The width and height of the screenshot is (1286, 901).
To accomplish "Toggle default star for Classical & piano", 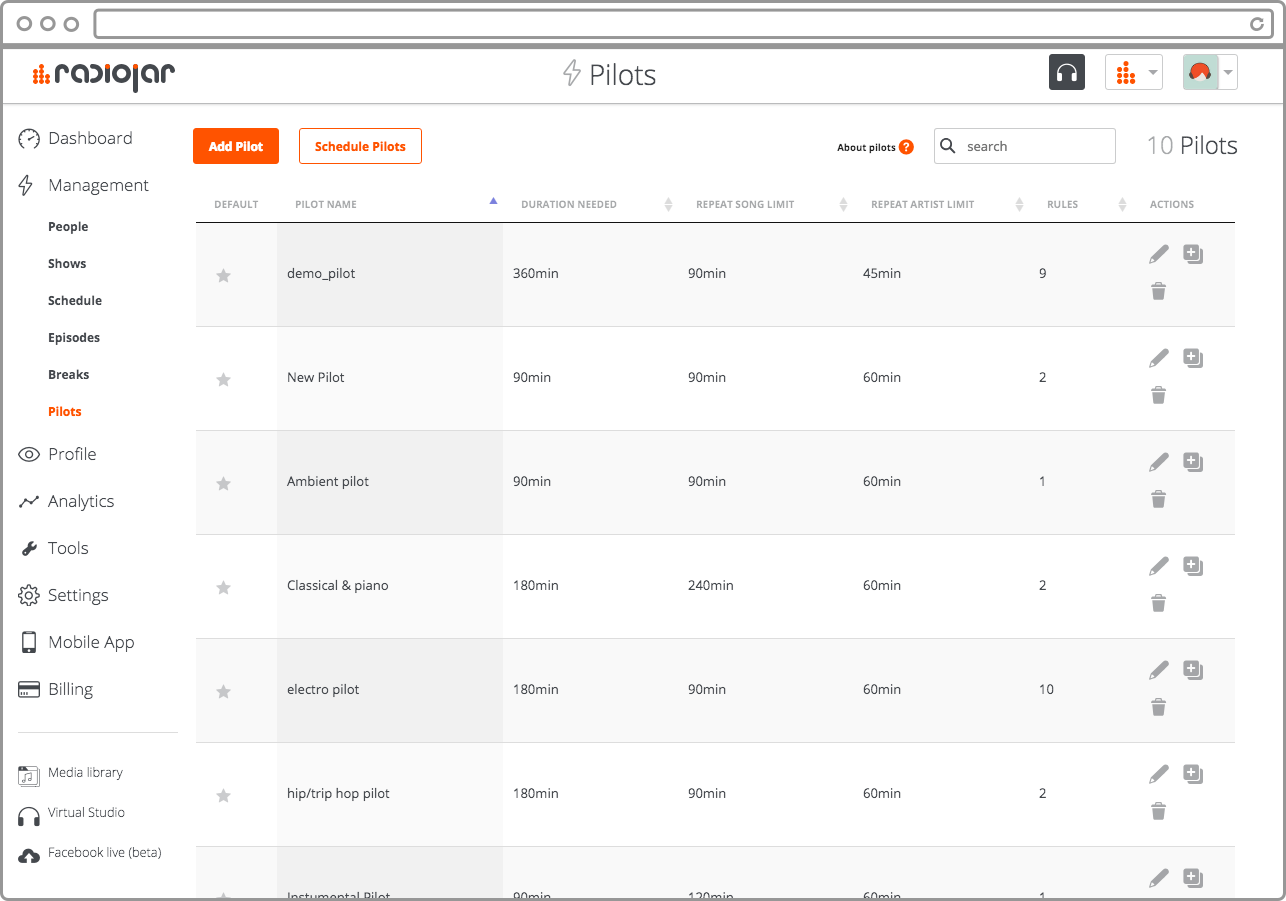I will (224, 587).
